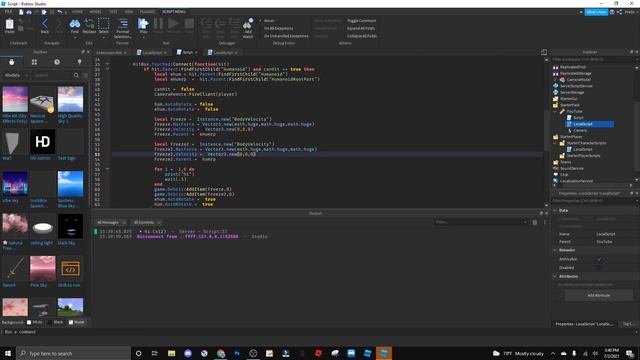Screen dimensions: 640x360
Task: Click the Play test icon
Action: click(143, 25)
